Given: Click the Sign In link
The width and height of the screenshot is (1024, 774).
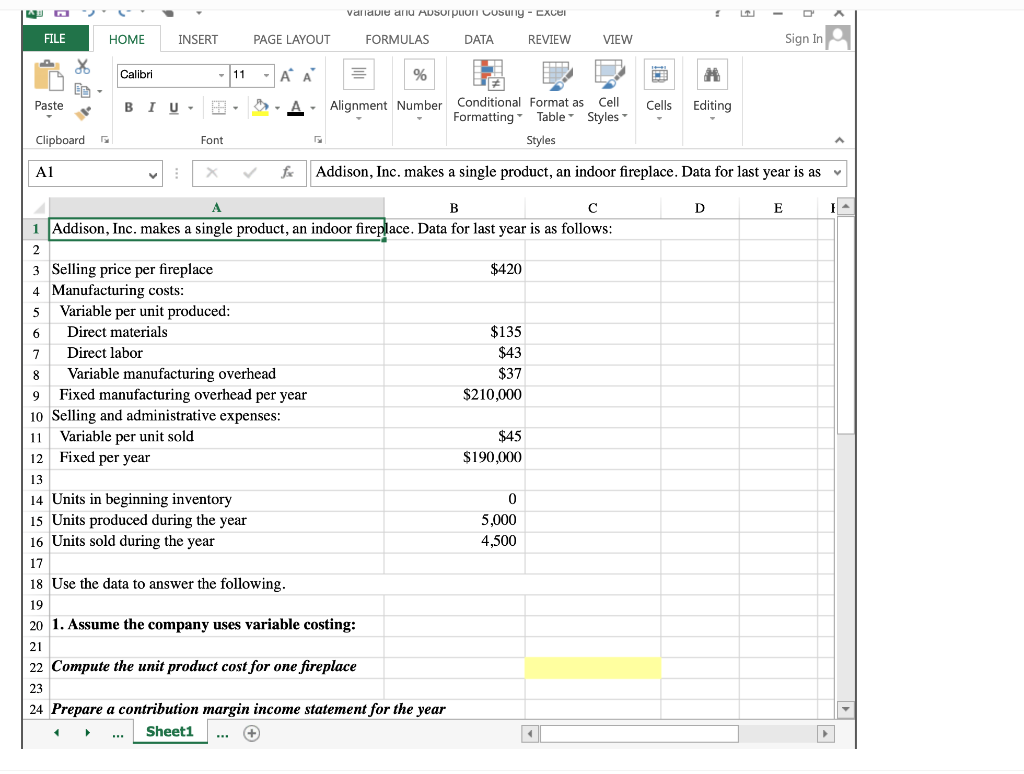Looking at the screenshot, I should click(803, 38).
